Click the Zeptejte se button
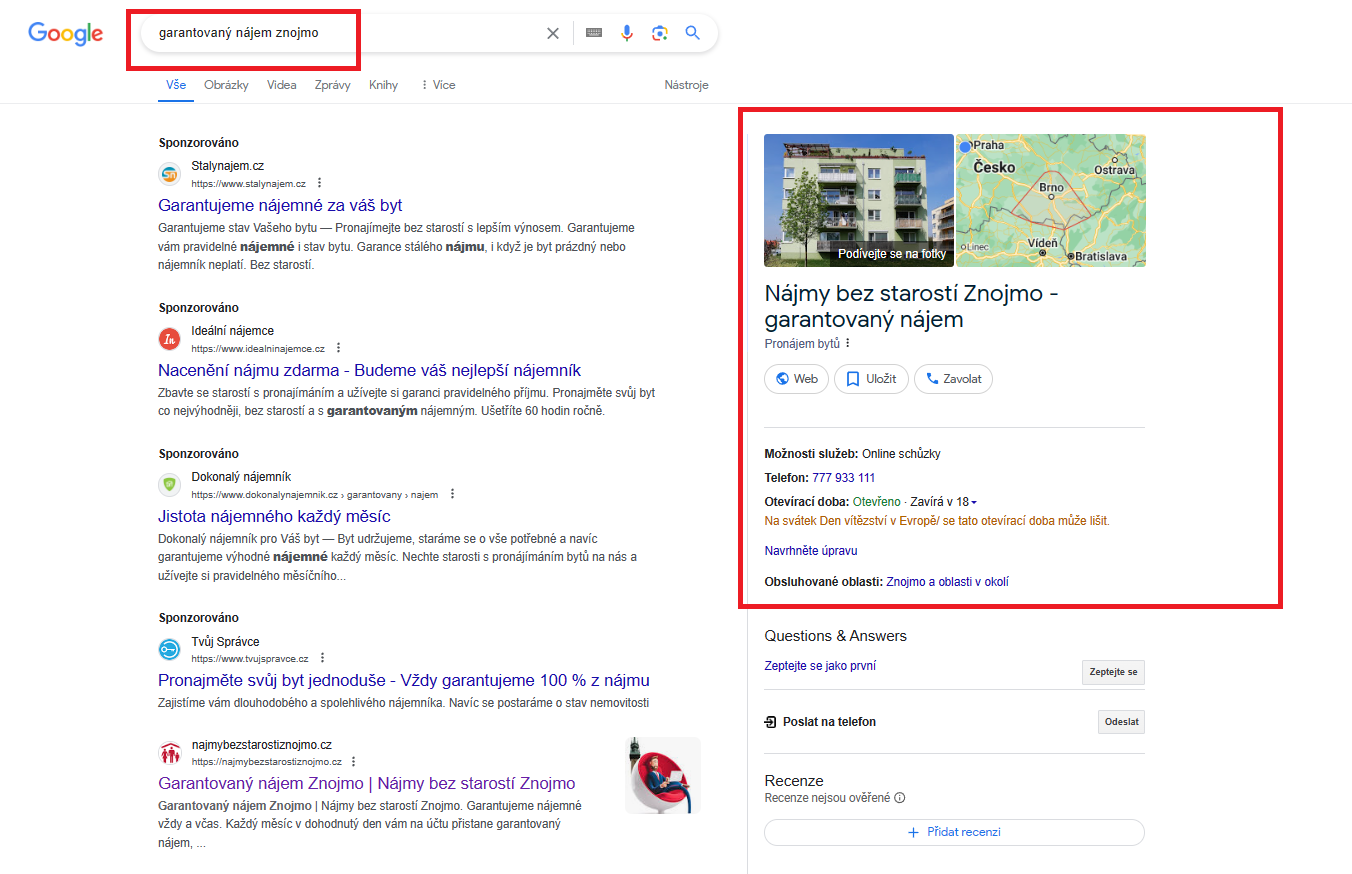The image size is (1352, 874). (x=1113, y=672)
